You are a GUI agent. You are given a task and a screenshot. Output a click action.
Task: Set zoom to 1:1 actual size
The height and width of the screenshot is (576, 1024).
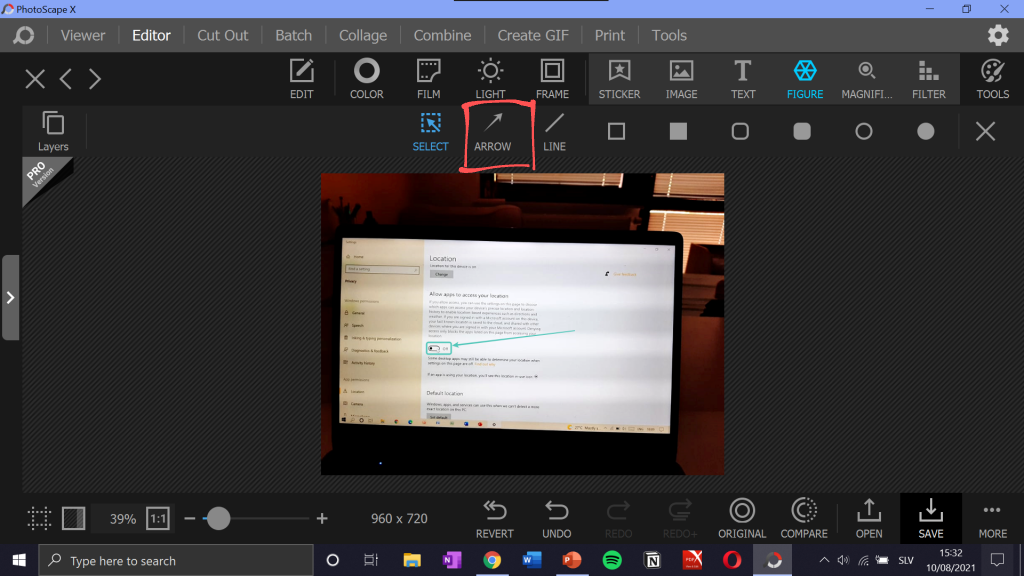click(158, 519)
